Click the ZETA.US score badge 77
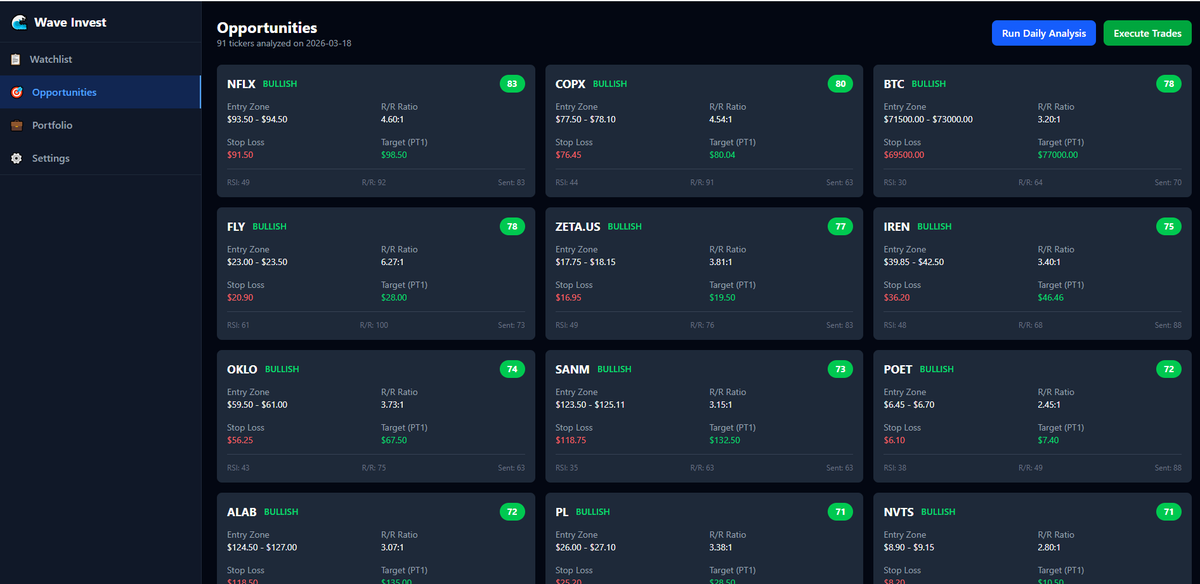Image resolution: width=1200 pixels, height=584 pixels. pyautogui.click(x=841, y=227)
